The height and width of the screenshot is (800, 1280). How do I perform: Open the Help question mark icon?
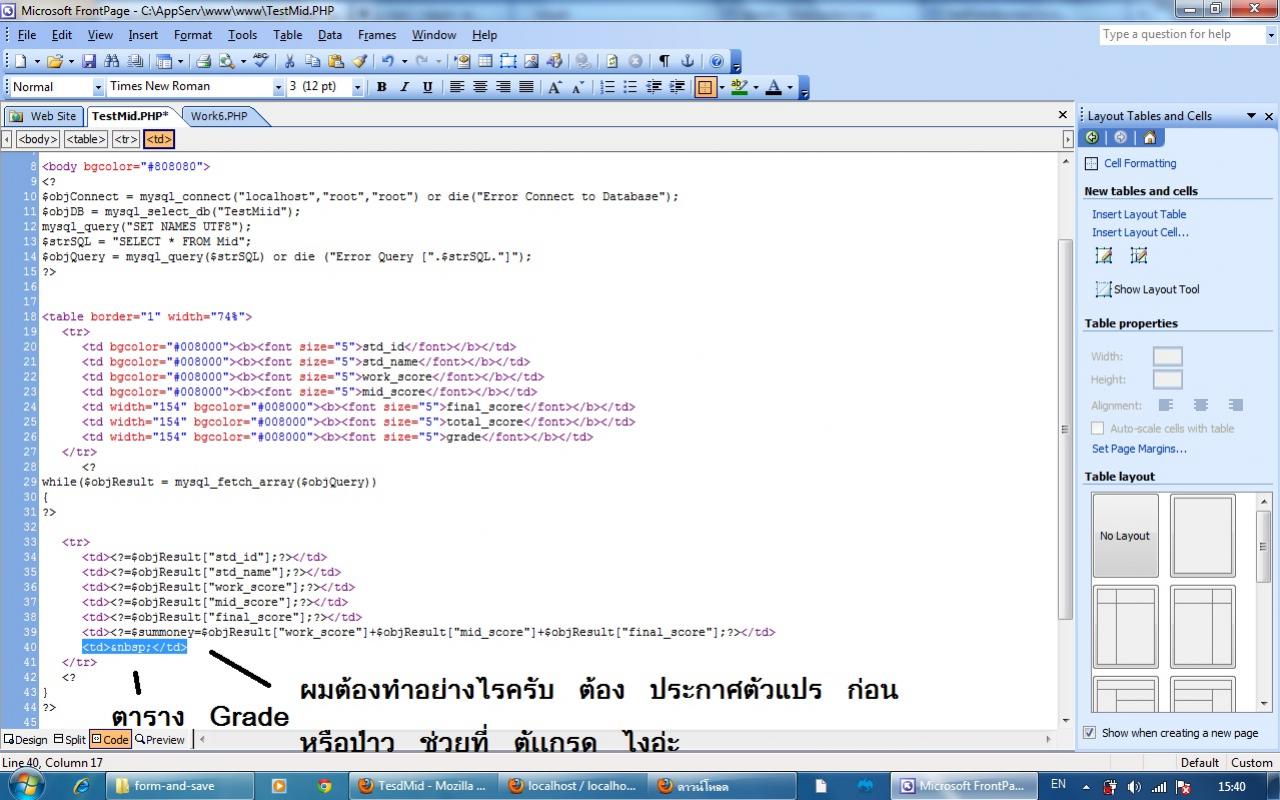[717, 61]
